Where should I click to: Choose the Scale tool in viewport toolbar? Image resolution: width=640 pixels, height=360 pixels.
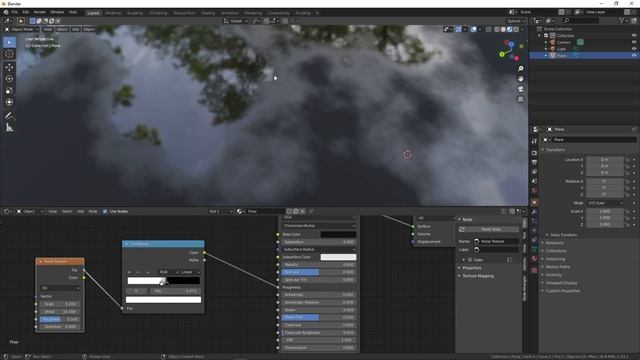[9, 91]
